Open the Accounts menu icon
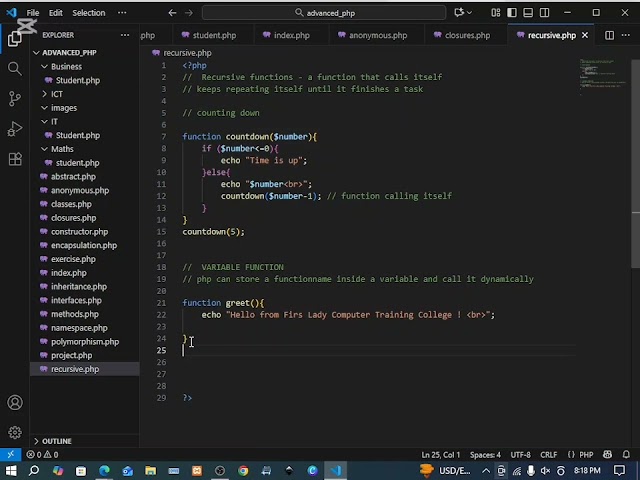Screen dimensions: 640x480 15,402
